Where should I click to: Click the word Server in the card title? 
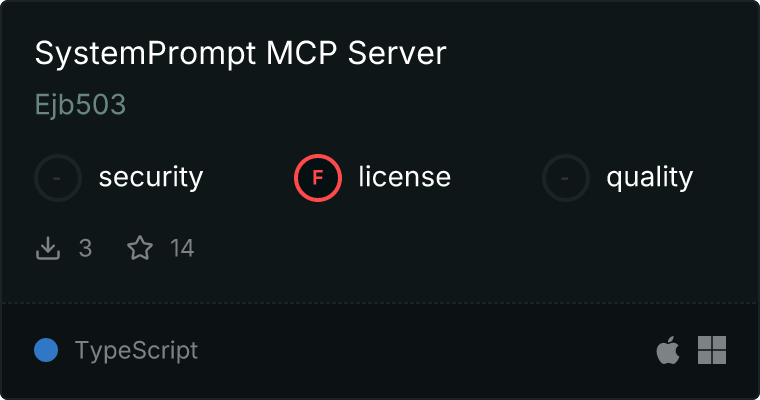pos(397,53)
